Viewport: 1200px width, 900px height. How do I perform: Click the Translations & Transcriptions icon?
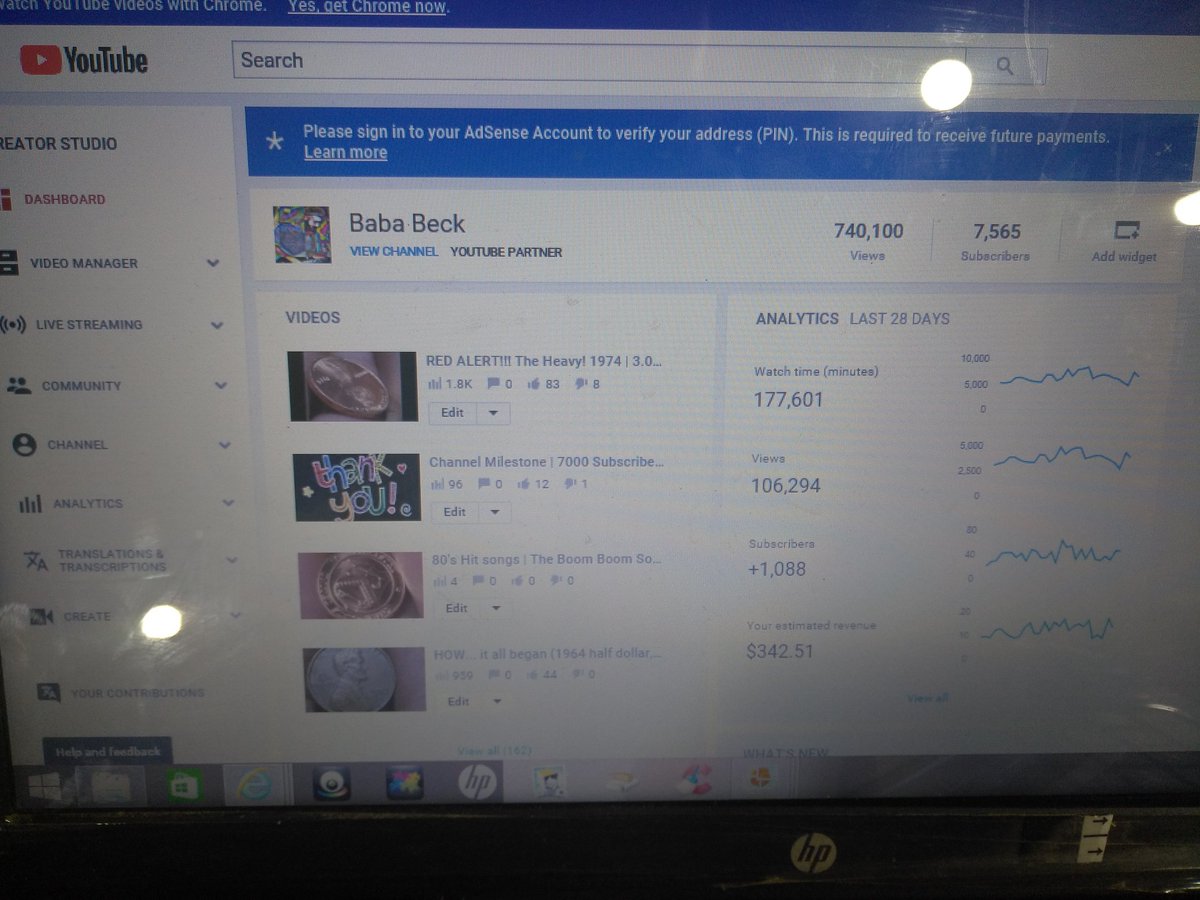[x=36, y=561]
